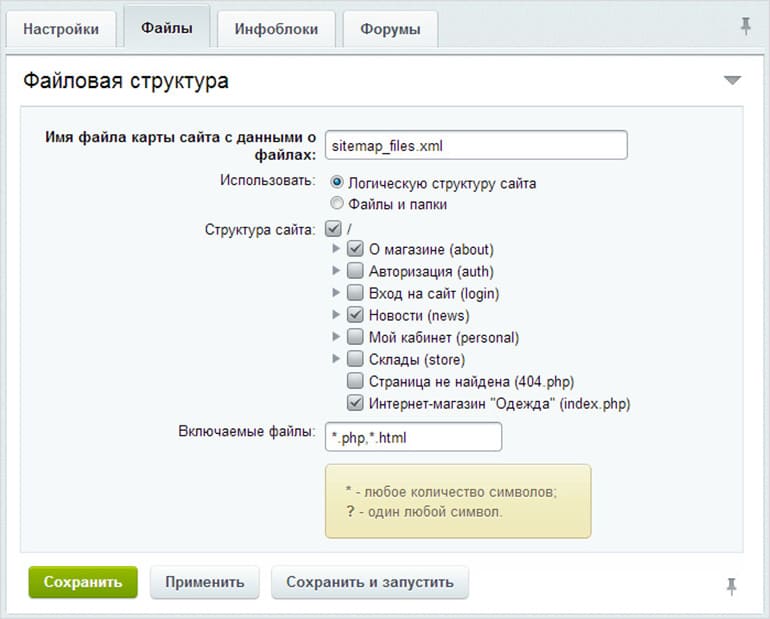Check Мой кабинет (personal) checkbox
Viewport: 770px width, 619px height.
[355, 337]
